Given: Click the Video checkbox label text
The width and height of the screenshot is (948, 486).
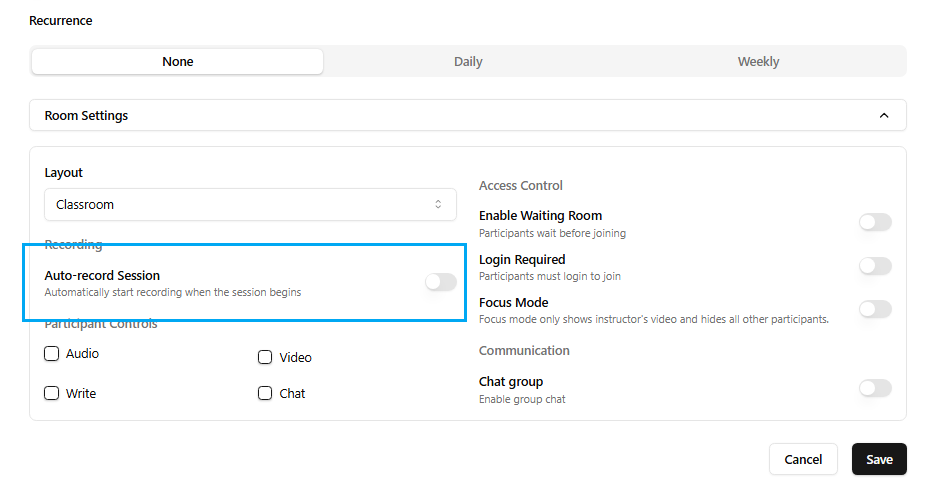Looking at the screenshot, I should click(296, 358).
